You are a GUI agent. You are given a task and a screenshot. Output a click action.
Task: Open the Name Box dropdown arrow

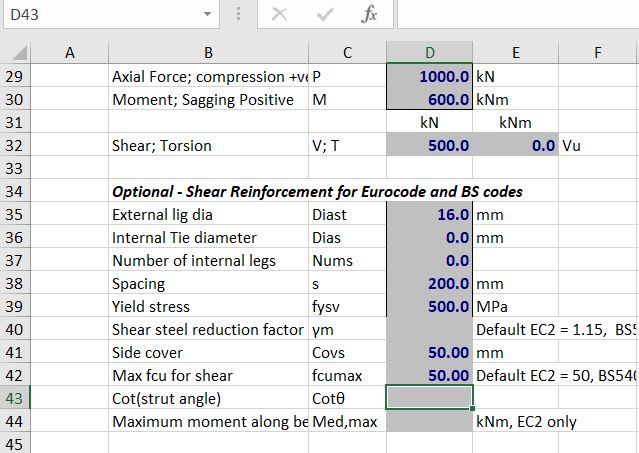[207, 16]
